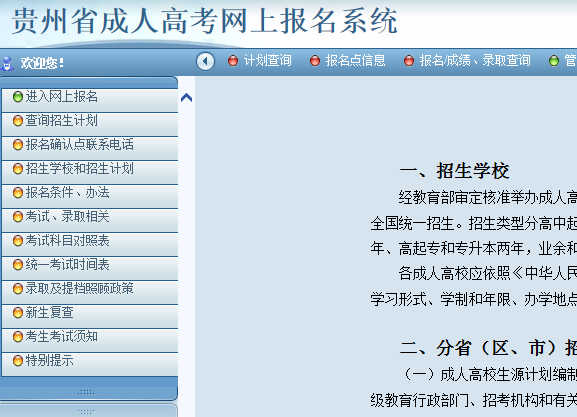Click the dotted grip handle below the sidebar menu

point(86,392)
